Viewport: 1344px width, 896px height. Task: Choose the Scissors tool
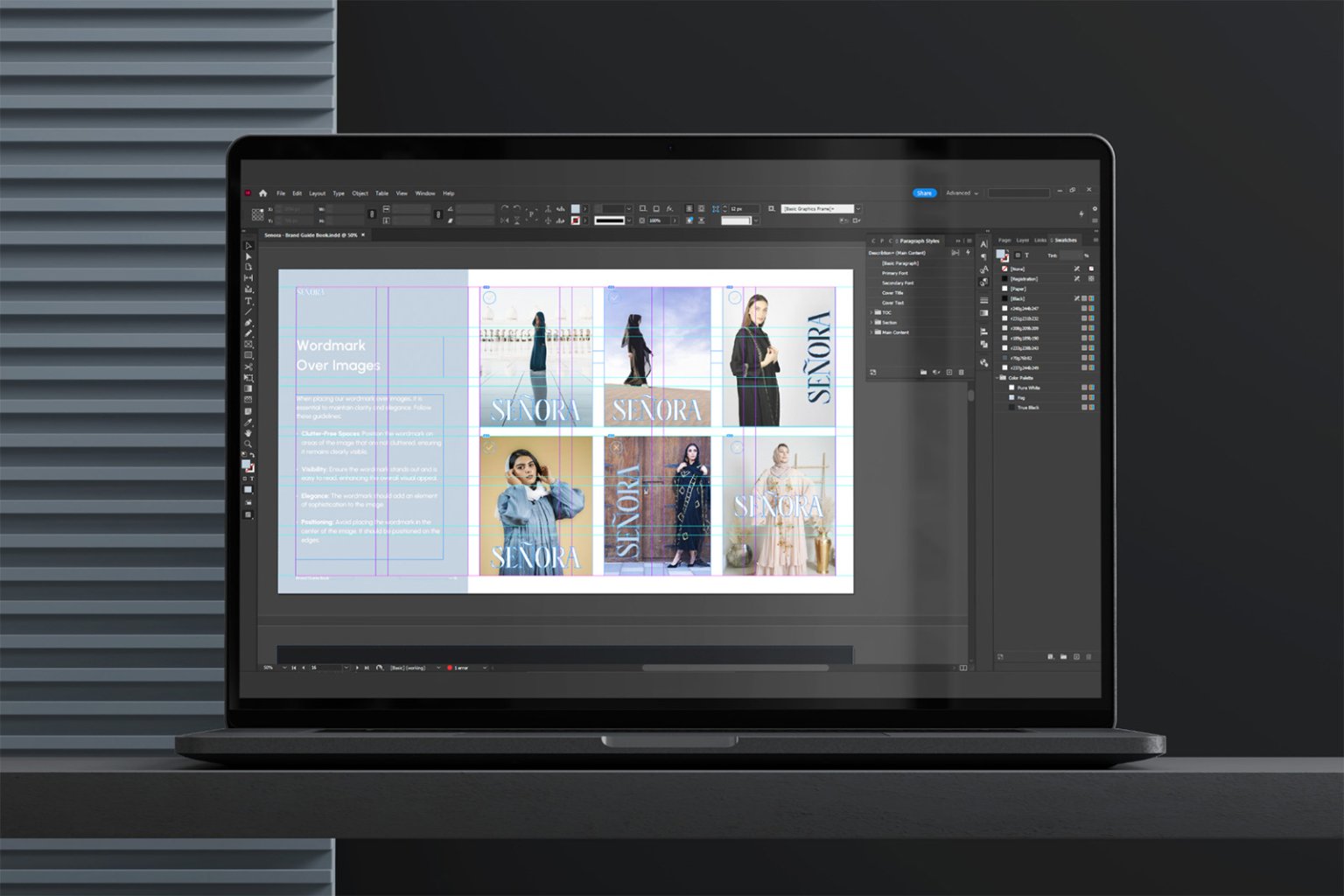(x=248, y=365)
